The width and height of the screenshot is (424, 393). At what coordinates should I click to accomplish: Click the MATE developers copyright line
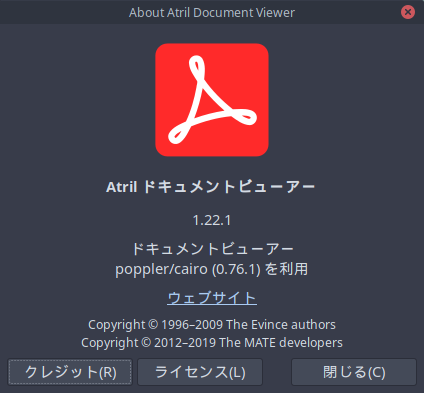click(212, 343)
